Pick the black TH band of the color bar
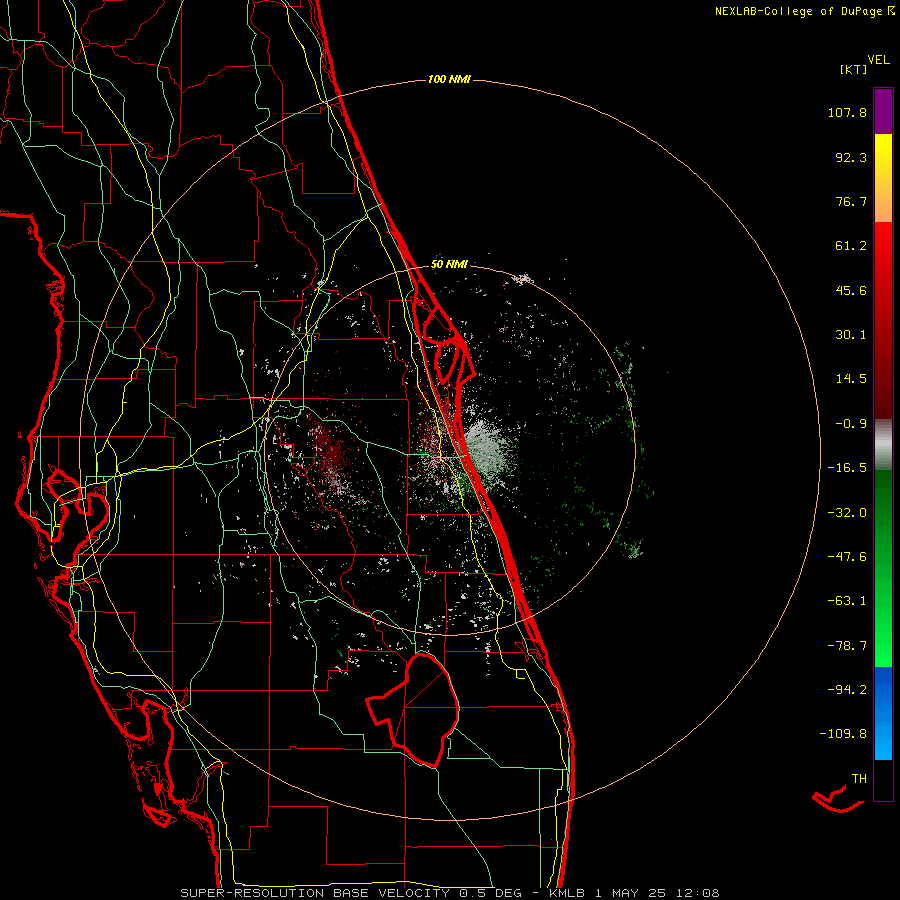This screenshot has height=900, width=900. click(x=883, y=779)
